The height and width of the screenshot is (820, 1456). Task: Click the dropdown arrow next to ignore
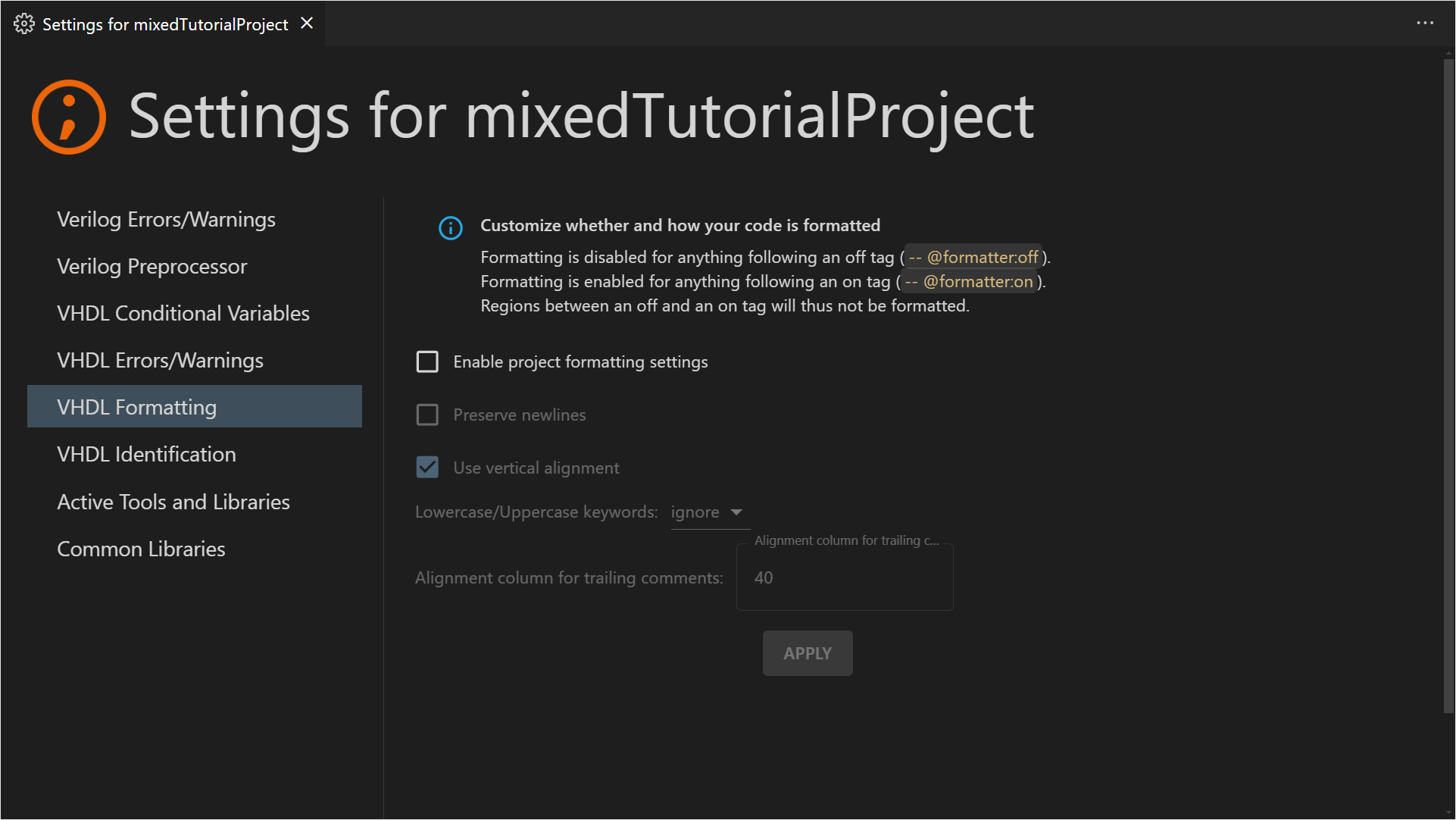tap(736, 512)
